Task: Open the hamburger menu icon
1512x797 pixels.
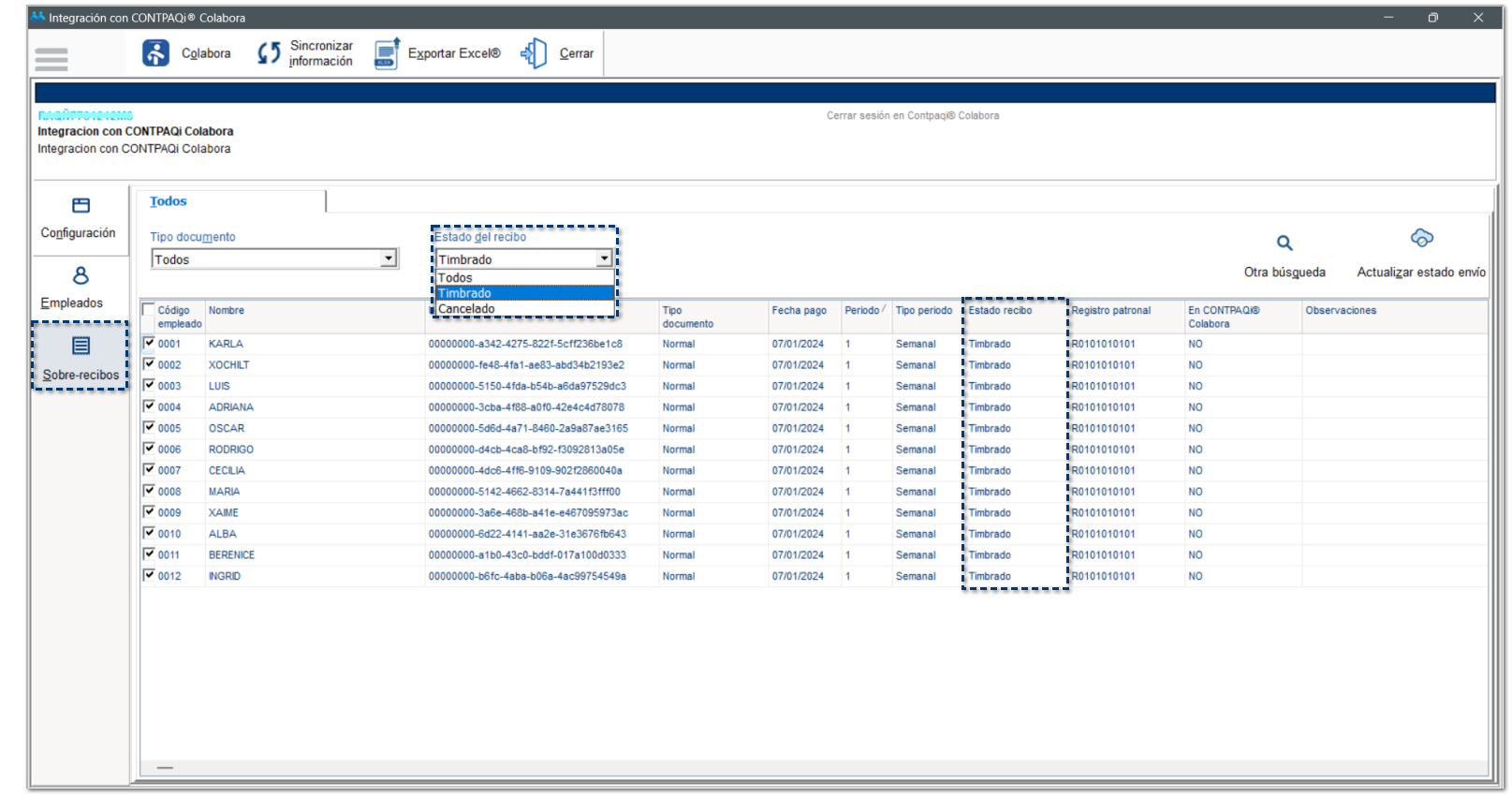Action: pos(51,59)
